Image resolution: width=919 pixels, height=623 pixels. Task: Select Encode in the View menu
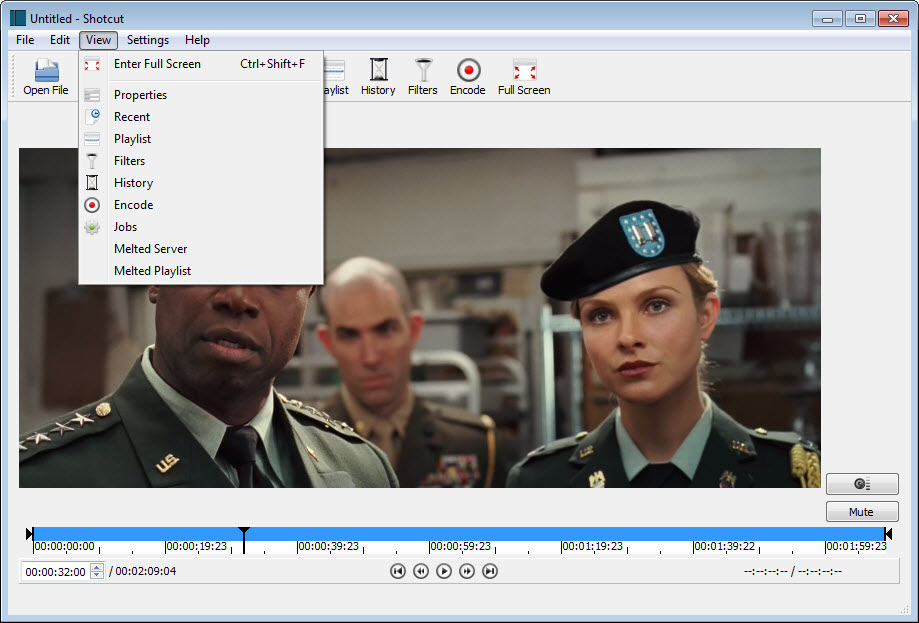coord(201,205)
